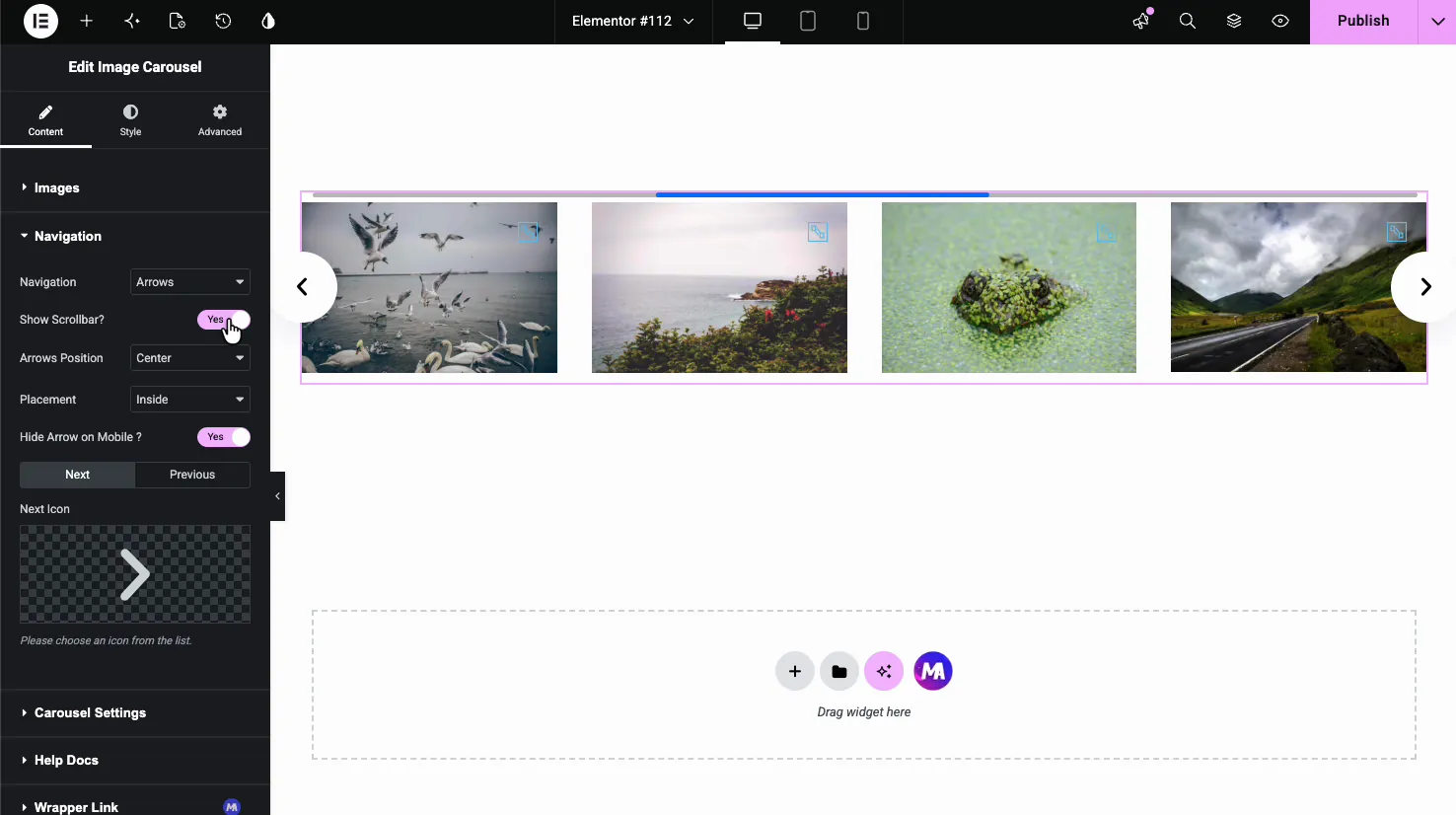The height and width of the screenshot is (815, 1456).
Task: Click the carousel next arrow
Action: 1424,287
